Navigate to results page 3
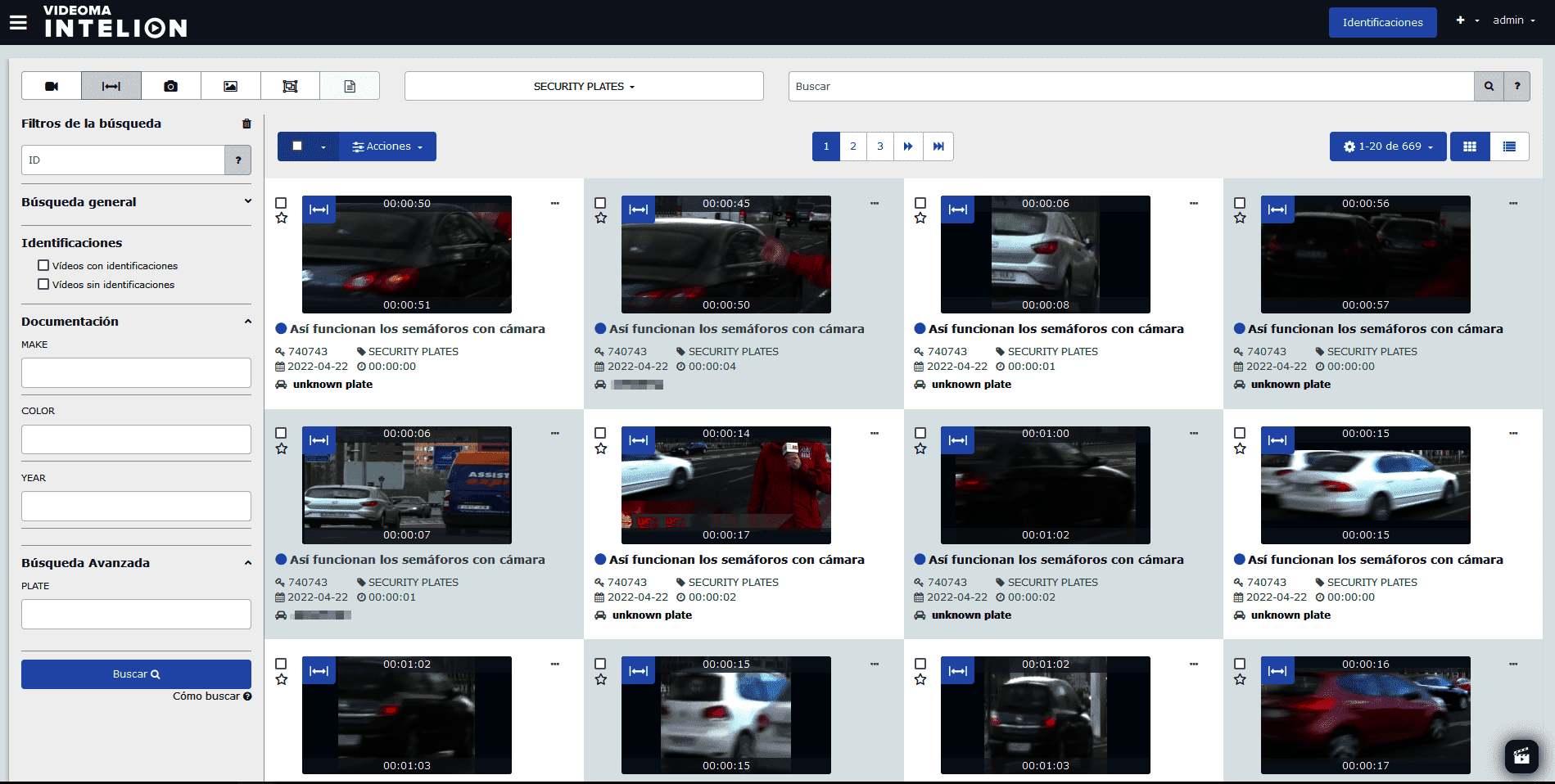This screenshot has width=1555, height=784. (x=879, y=146)
